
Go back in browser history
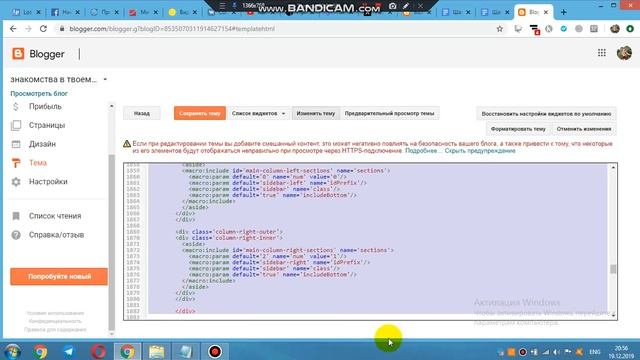(x=13, y=29)
